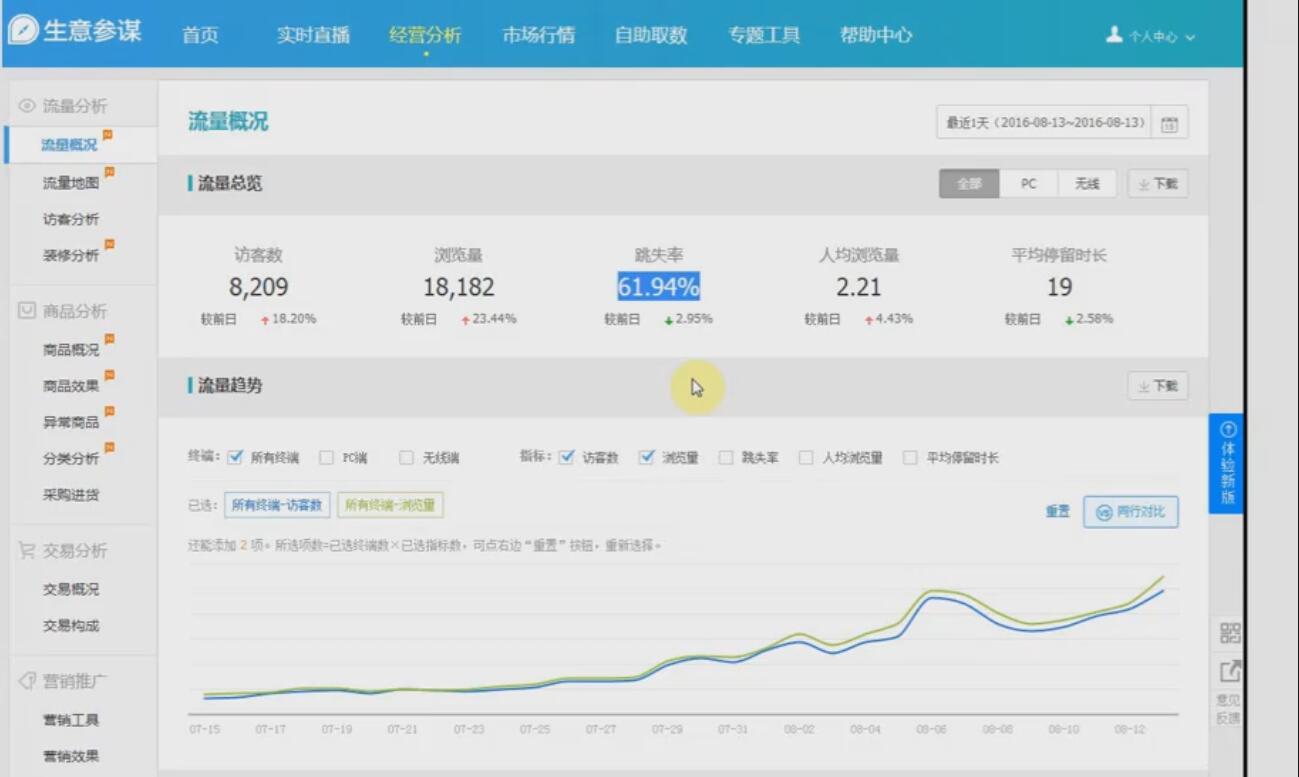Remove the 所有终端-浏览量 selected tag

pyautogui.click(x=390, y=505)
